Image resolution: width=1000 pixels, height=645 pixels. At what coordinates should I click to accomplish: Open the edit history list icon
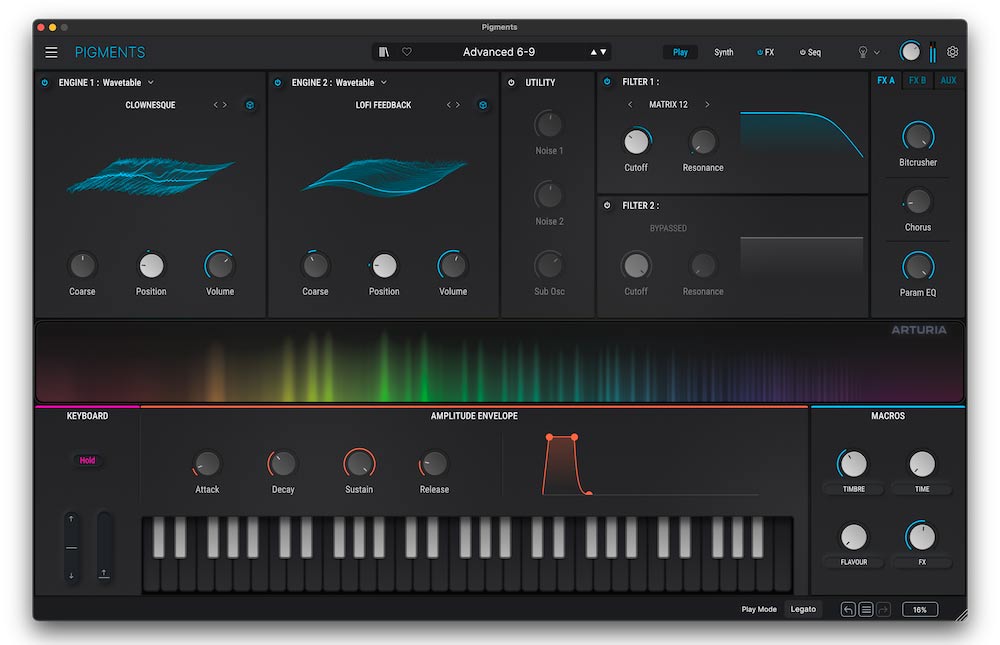pyautogui.click(x=866, y=609)
